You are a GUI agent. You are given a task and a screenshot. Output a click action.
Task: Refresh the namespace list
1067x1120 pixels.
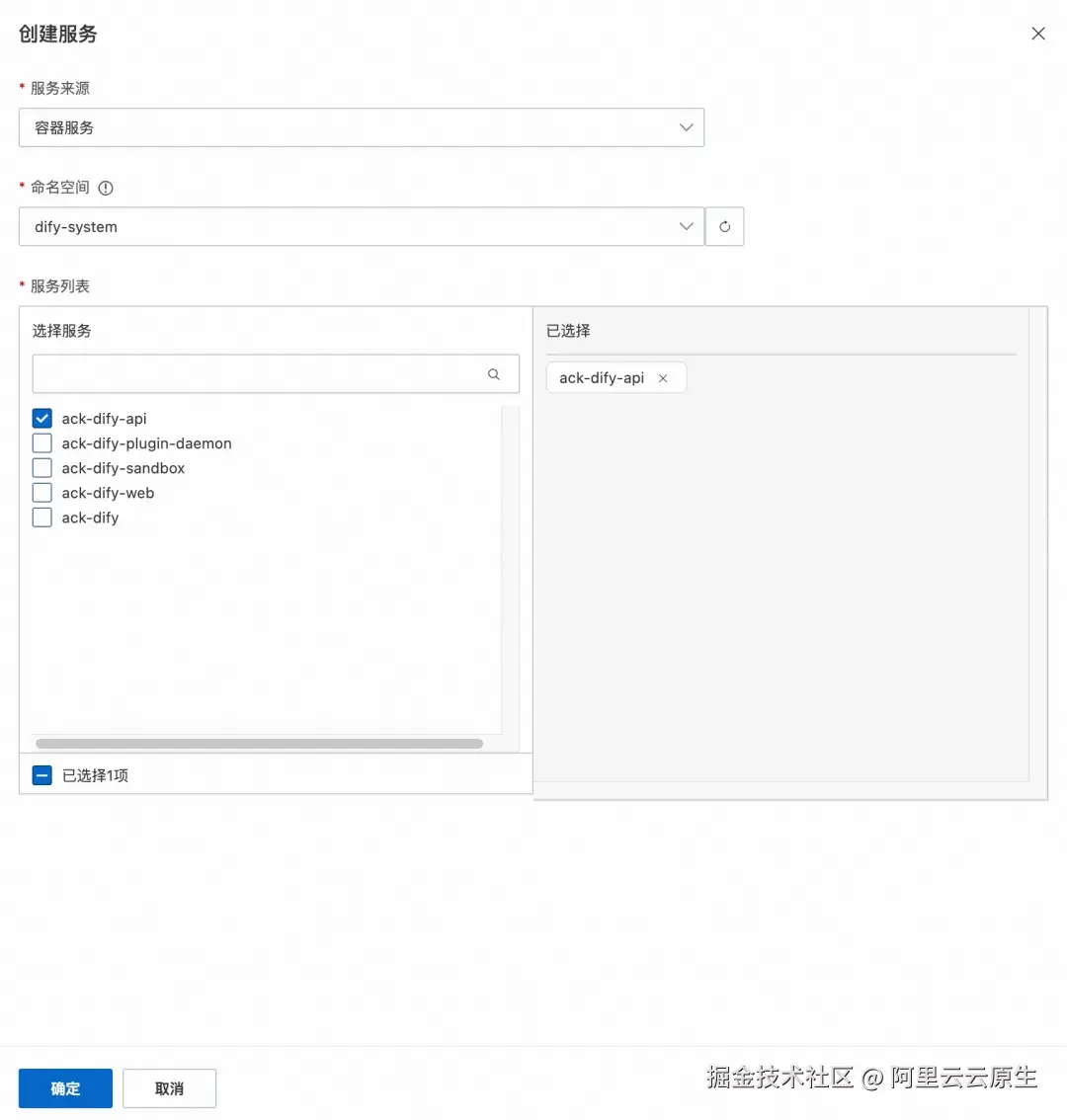click(724, 226)
